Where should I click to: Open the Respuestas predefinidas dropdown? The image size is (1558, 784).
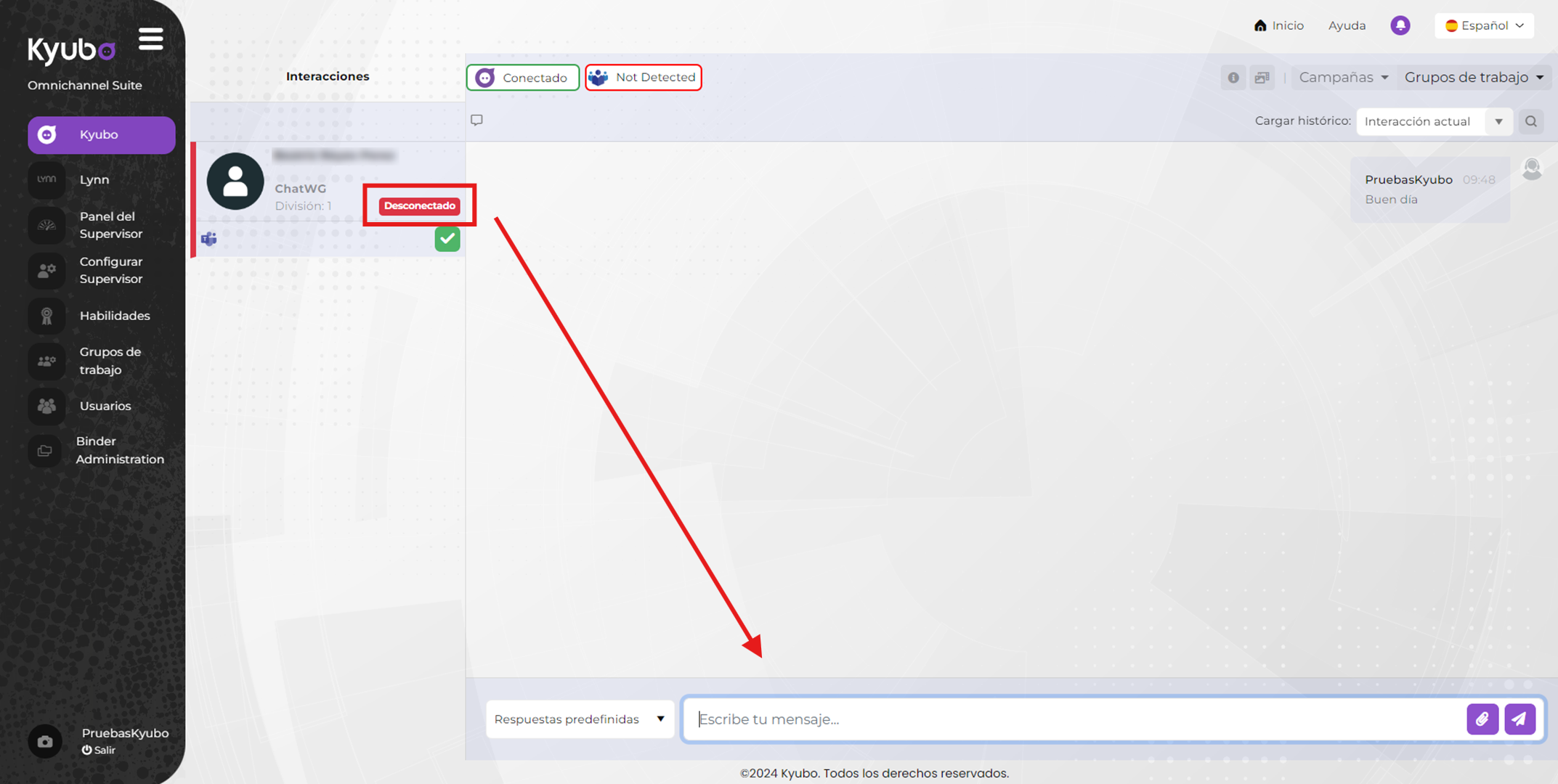click(x=579, y=719)
